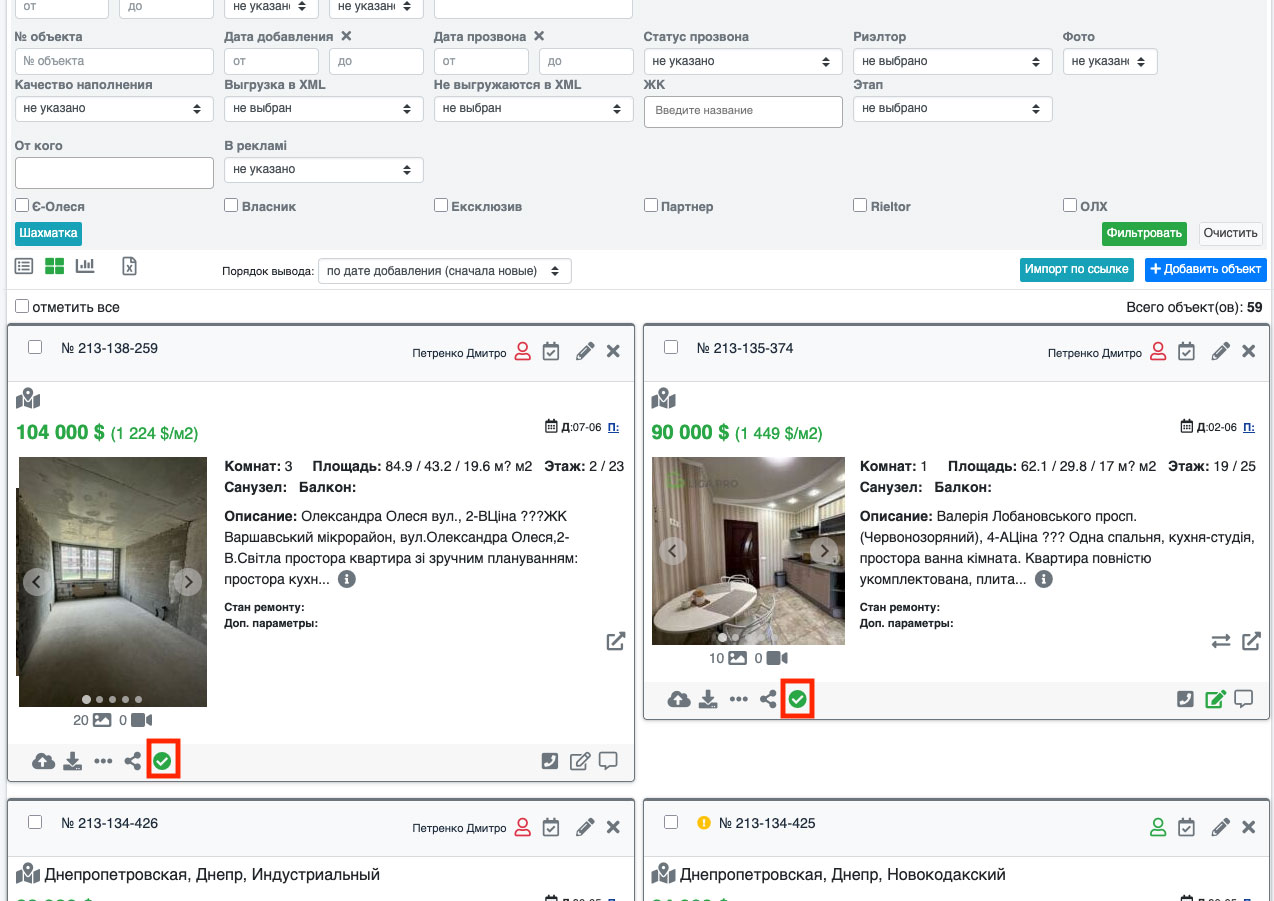1274x901 pixels.
Task: Click the ЖК name input field
Action: [x=742, y=110]
